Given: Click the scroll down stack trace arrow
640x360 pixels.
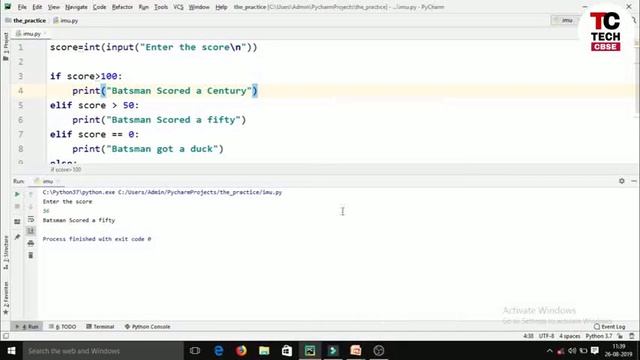Looking at the screenshot, I should tap(31, 207).
